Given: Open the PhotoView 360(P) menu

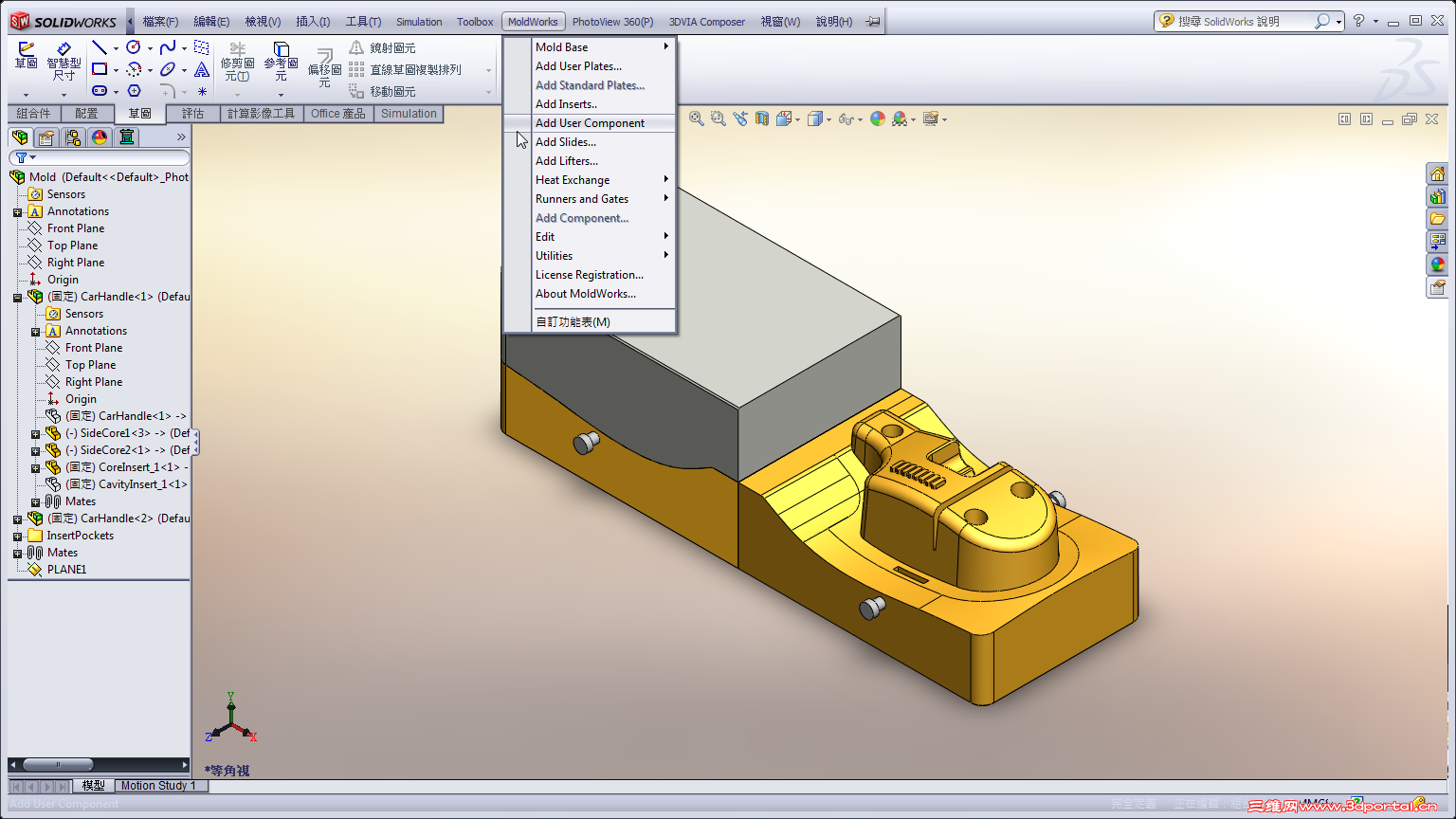Looking at the screenshot, I should pyautogui.click(x=612, y=21).
